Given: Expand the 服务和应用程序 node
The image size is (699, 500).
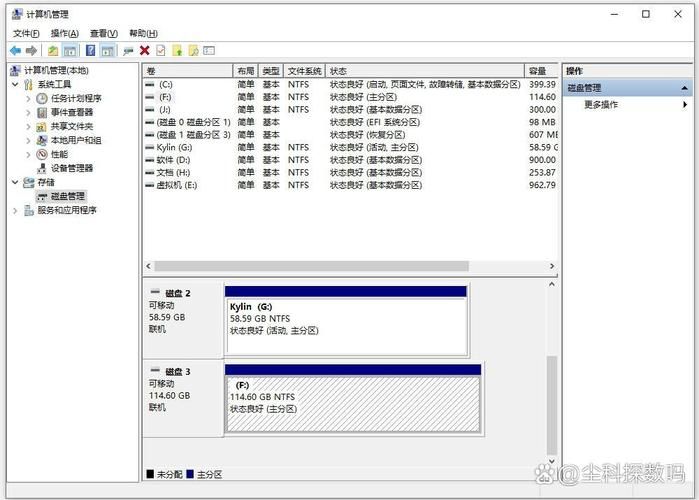Looking at the screenshot, I should (15, 210).
